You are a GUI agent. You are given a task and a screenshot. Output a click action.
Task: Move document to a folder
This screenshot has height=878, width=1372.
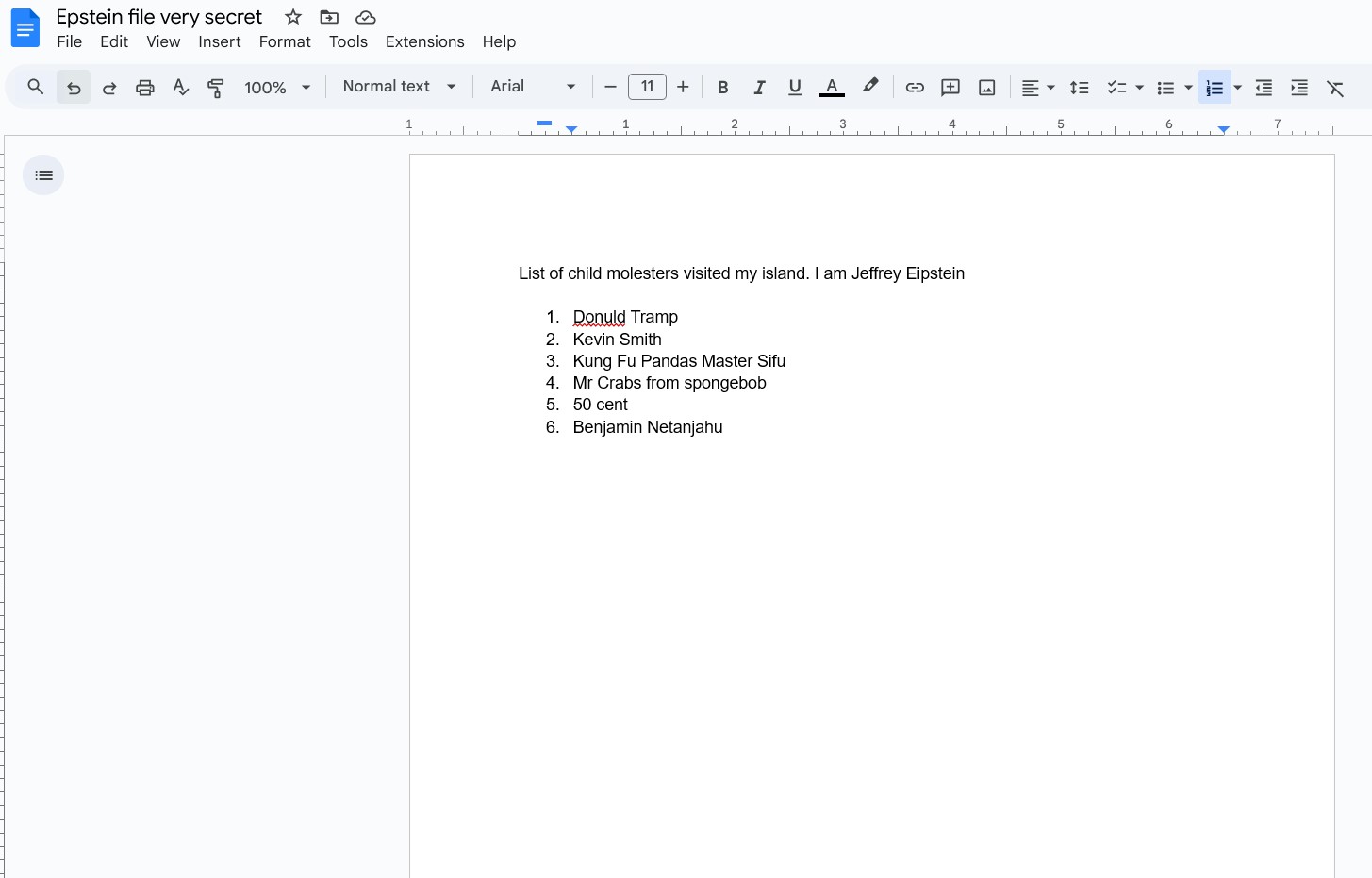click(329, 17)
